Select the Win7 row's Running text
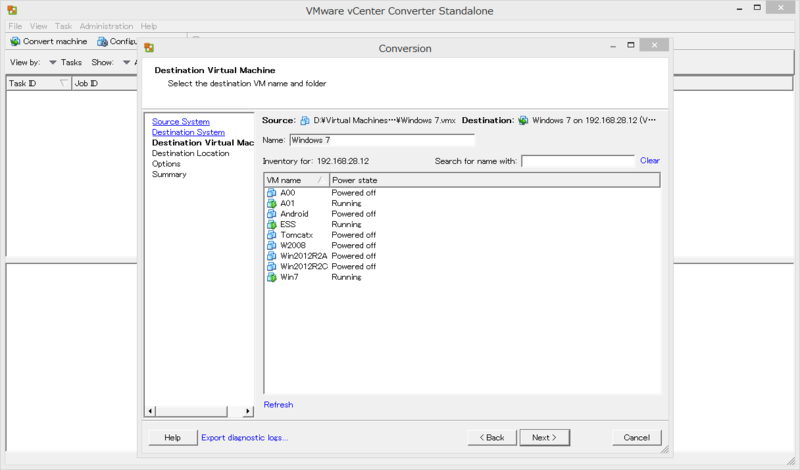Image resolution: width=800 pixels, height=470 pixels. click(x=346, y=277)
